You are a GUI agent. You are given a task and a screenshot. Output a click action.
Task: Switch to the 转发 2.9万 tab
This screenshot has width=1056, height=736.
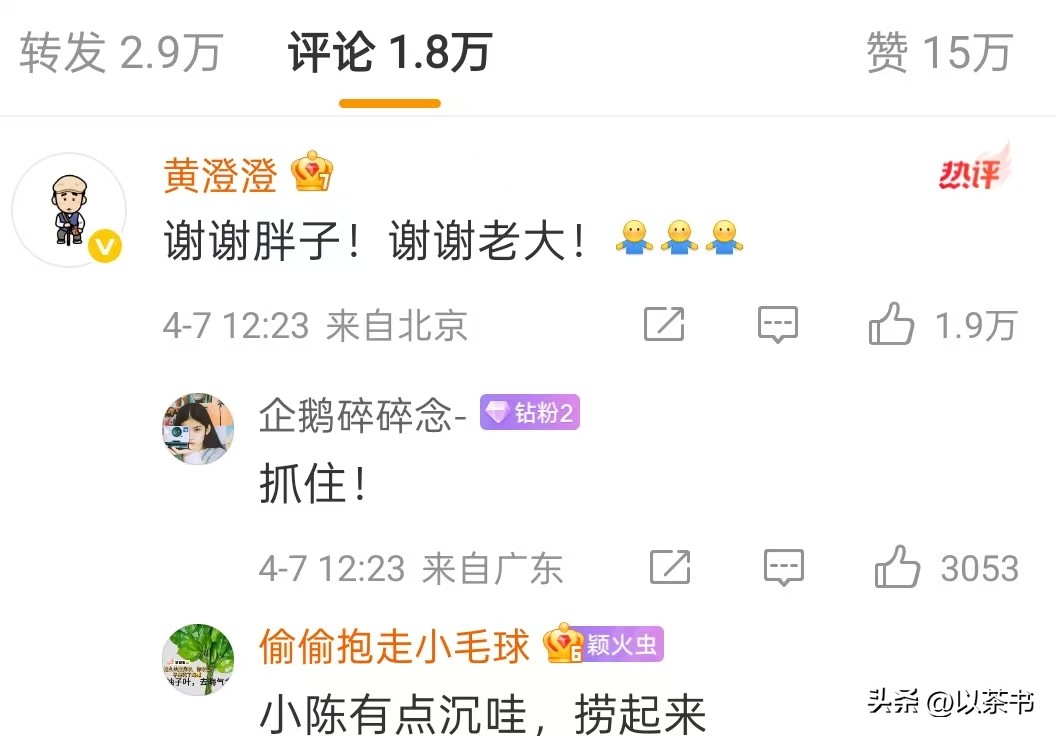click(x=121, y=52)
